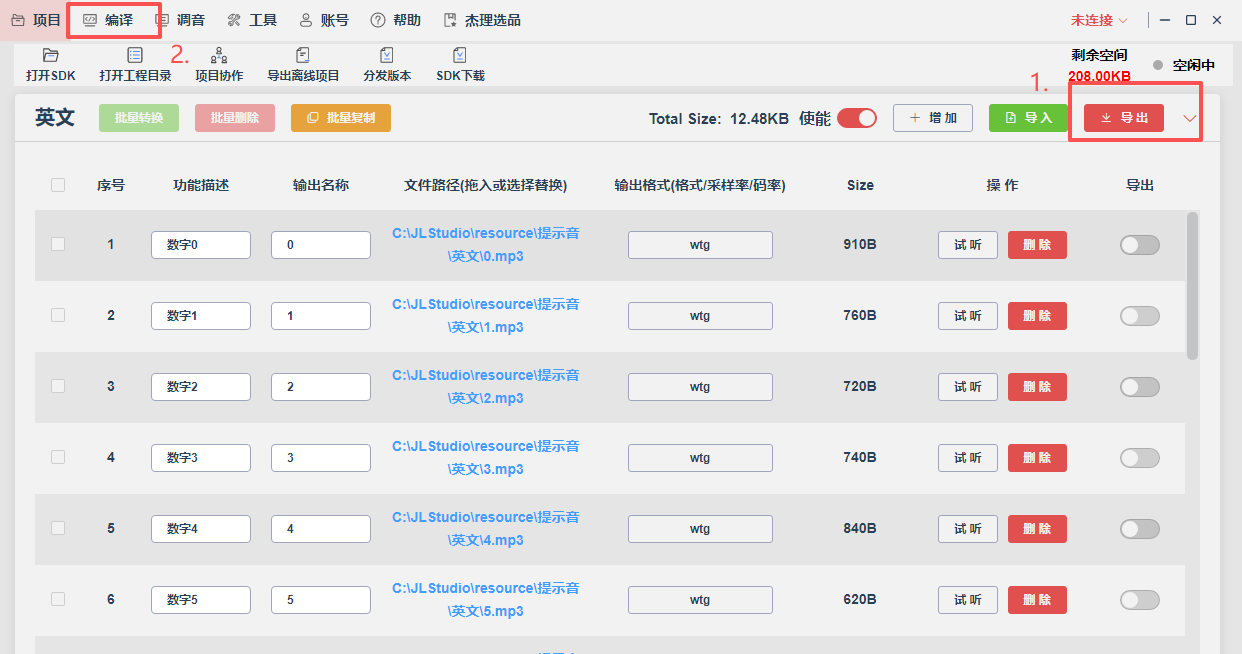Tick the checkbox for row 3

[58, 386]
